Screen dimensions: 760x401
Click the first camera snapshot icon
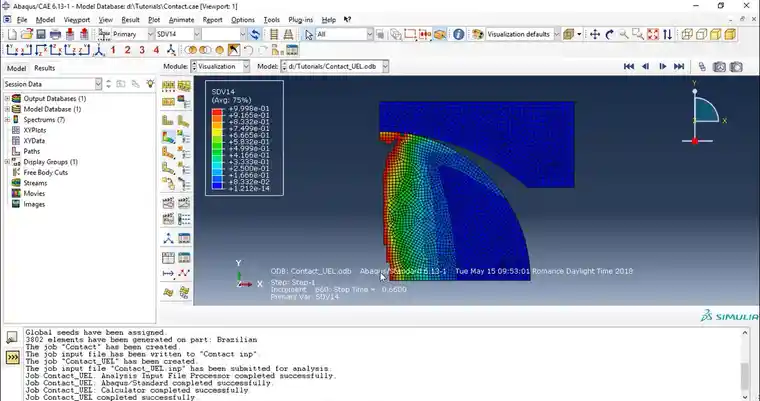pos(719,66)
